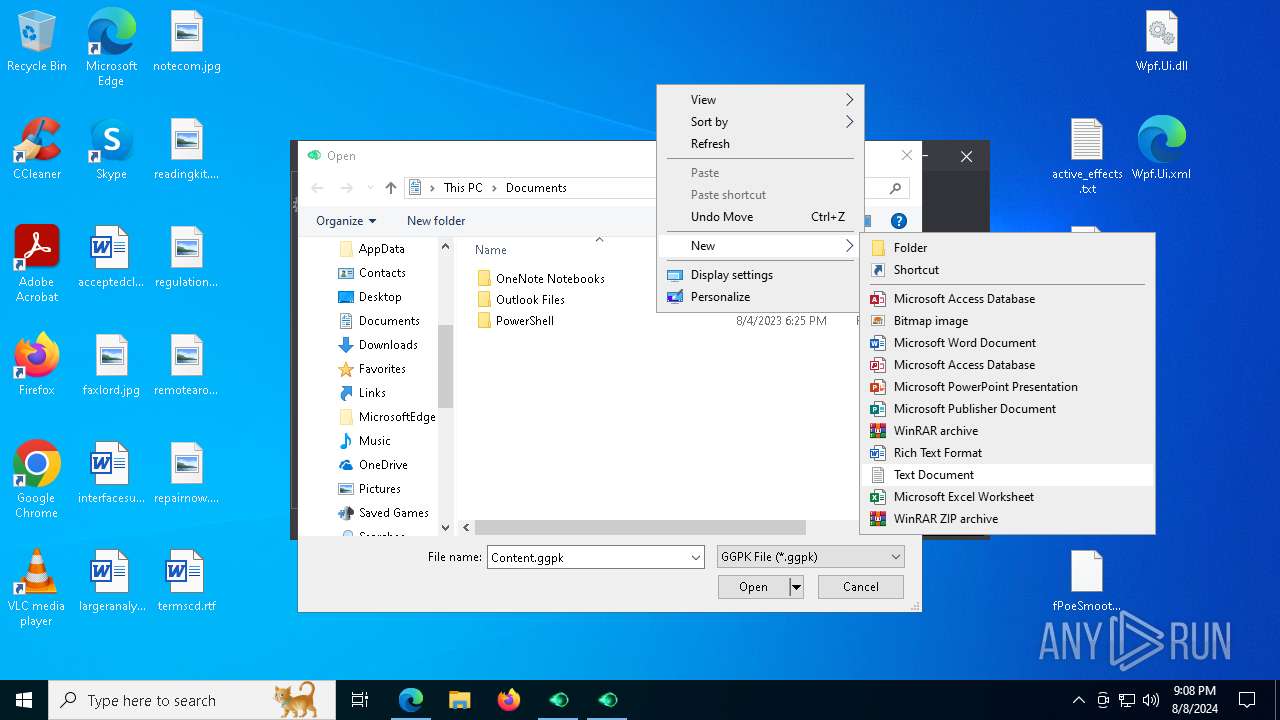Open the split arrow beside Open button
Screen dimensions: 1280x720
coord(796,587)
